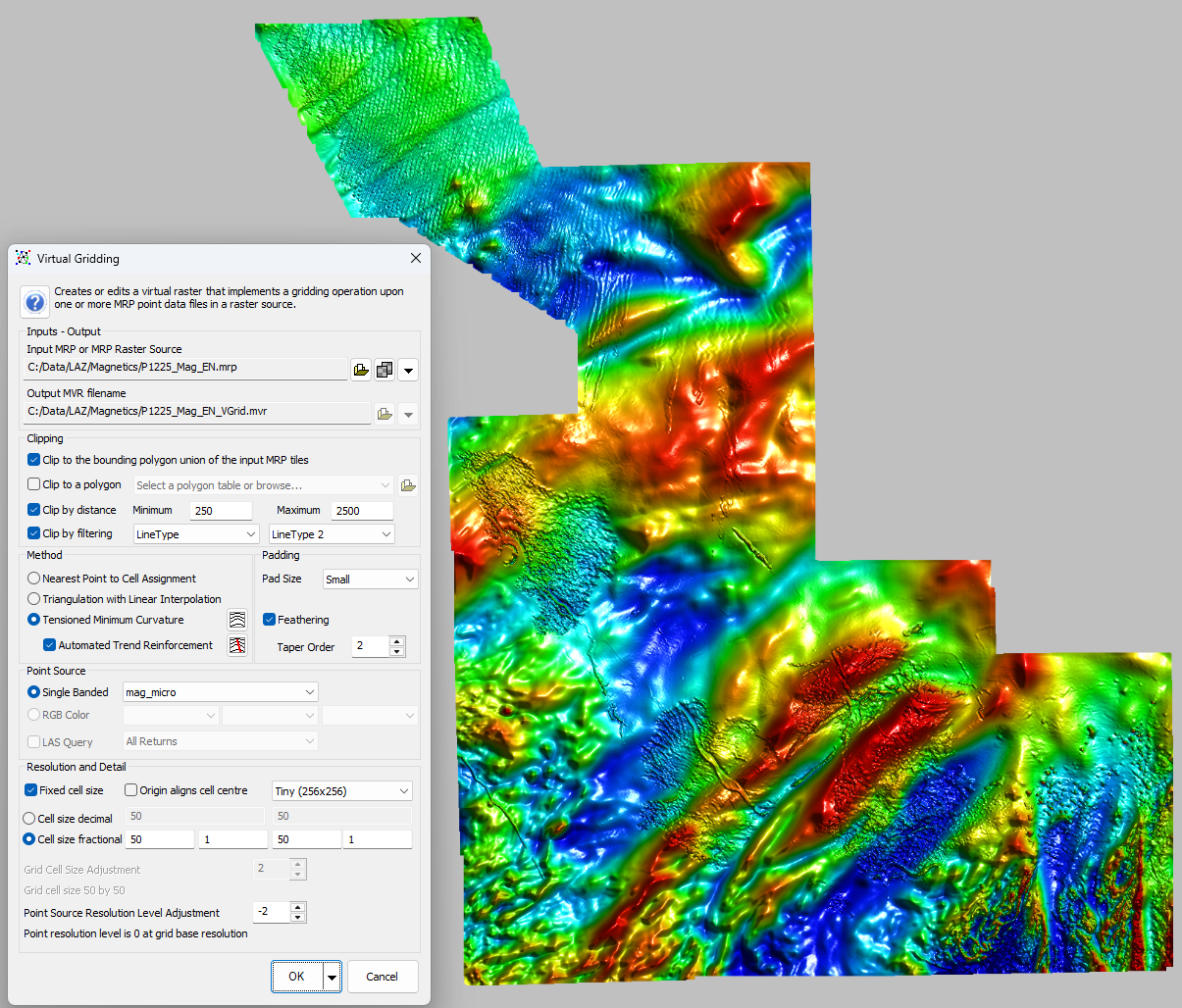Expand the LineType 2 filter dropdown
The height and width of the screenshot is (1008, 1182).
tap(332, 534)
